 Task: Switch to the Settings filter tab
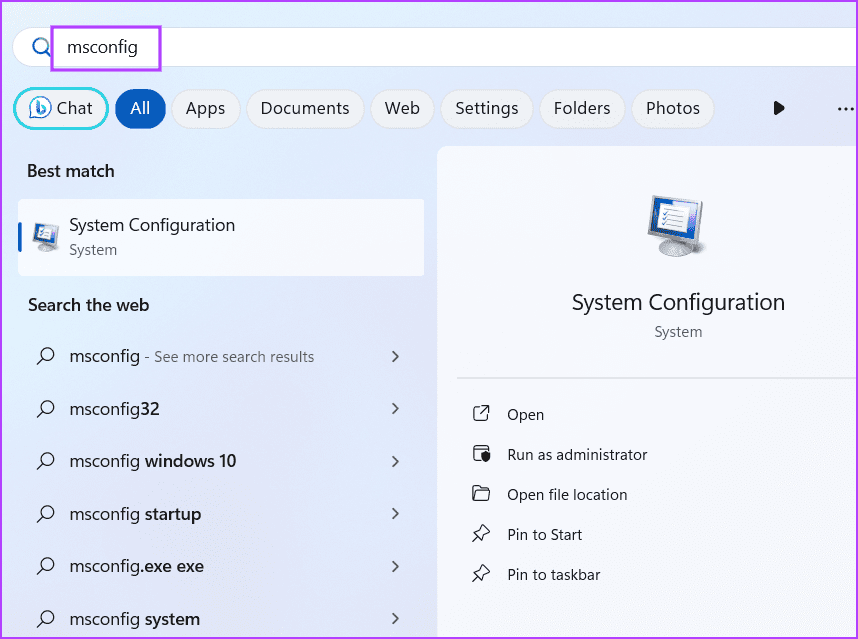coord(486,108)
